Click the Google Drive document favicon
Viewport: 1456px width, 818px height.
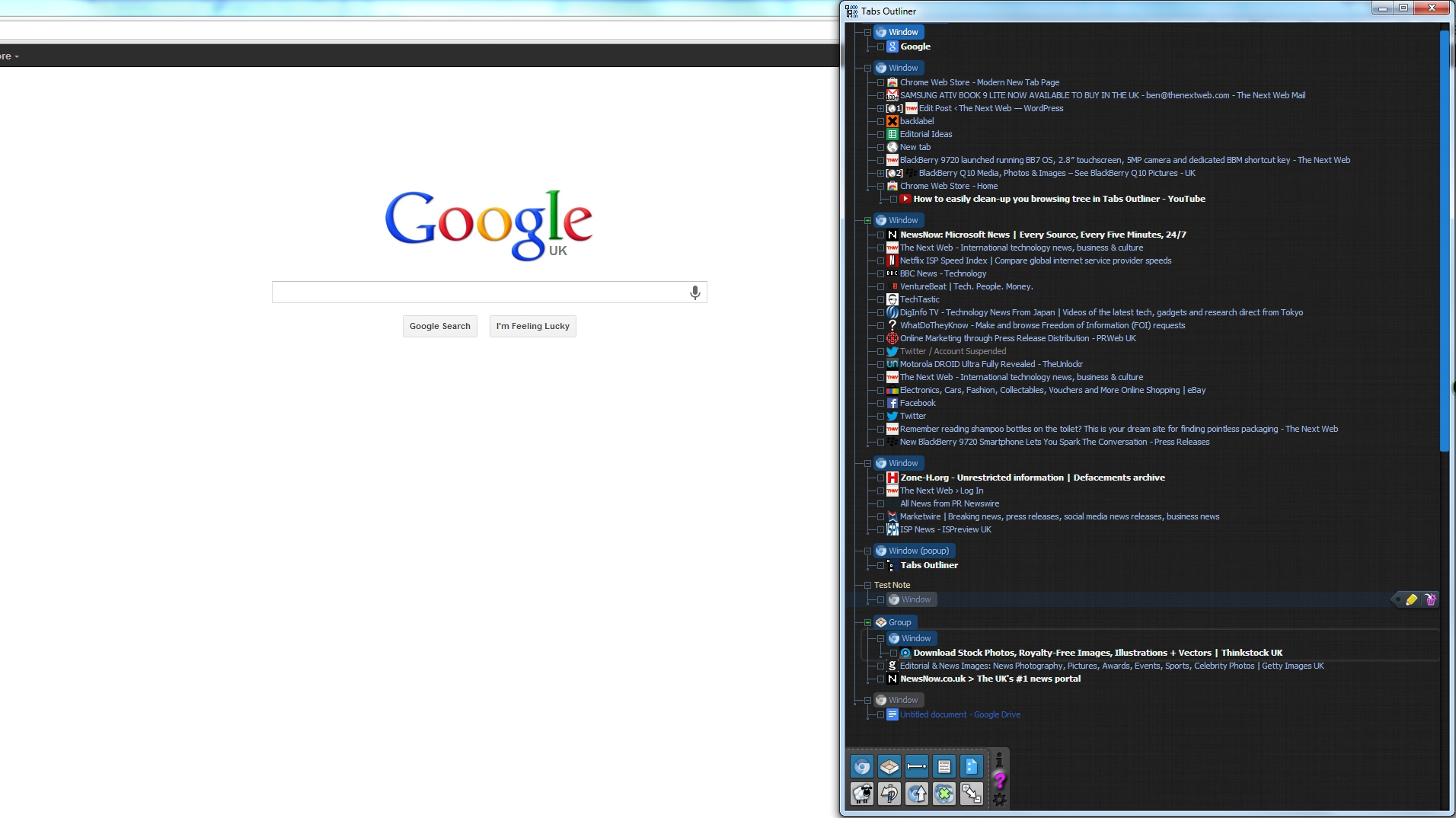892,714
